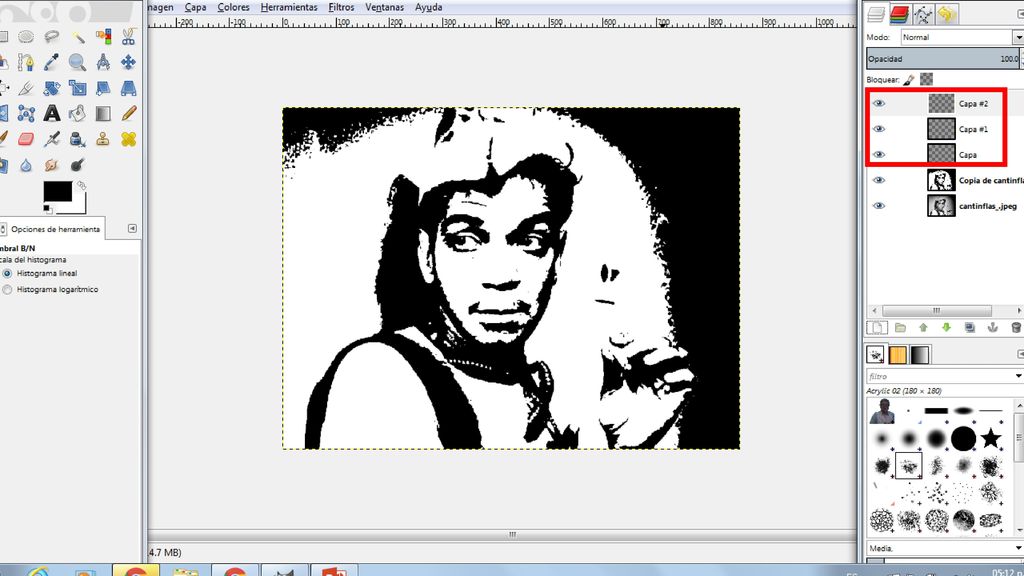
Task: Select the Crop tool
Action: (26, 88)
